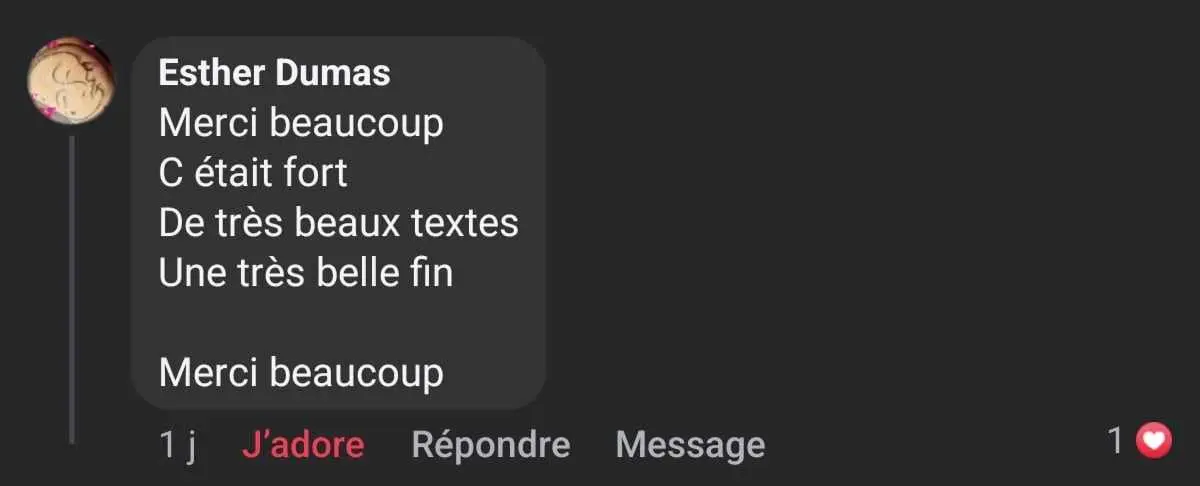Open Esther Dumas's profile picture

[x=69, y=83]
